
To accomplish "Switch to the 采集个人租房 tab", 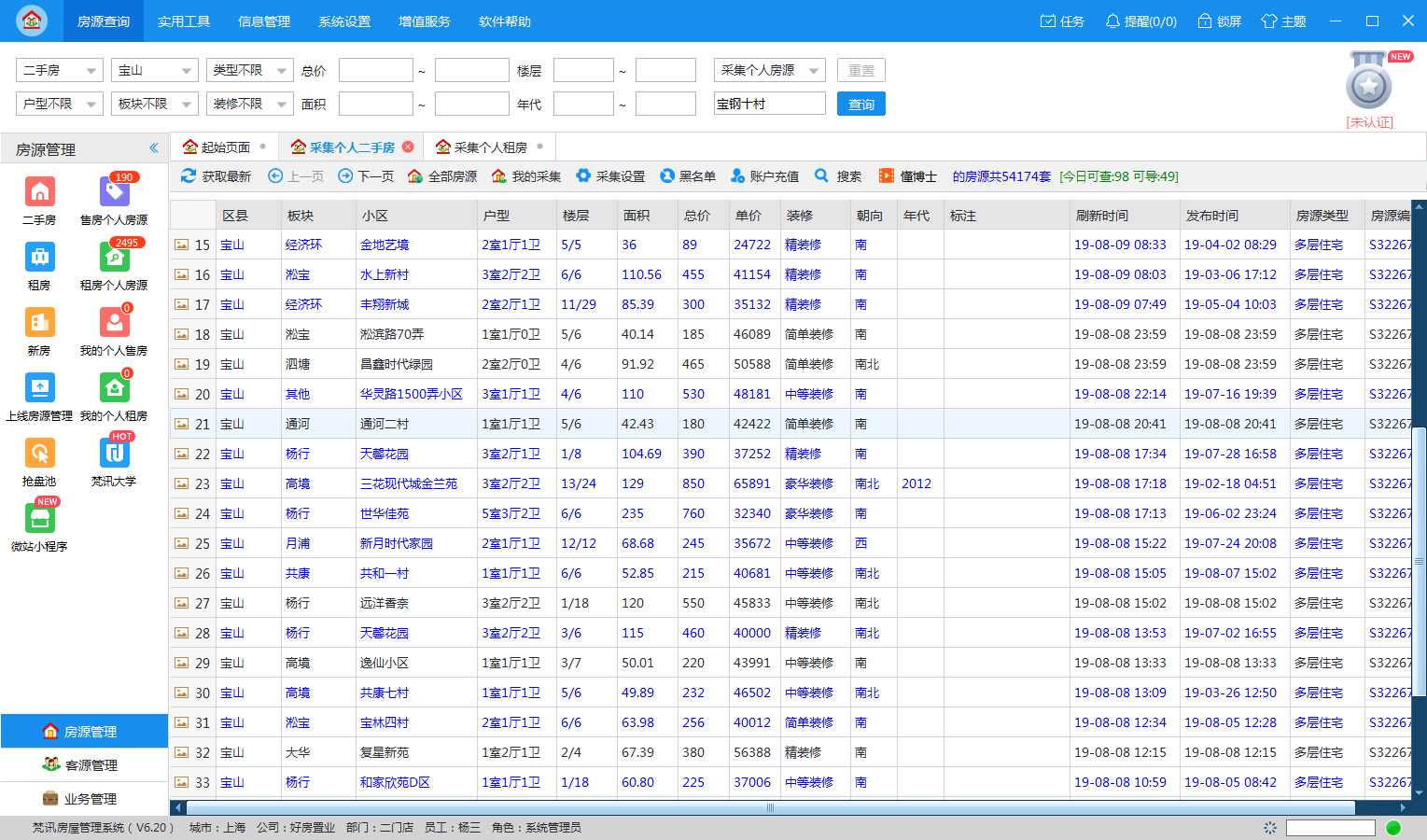I will [490, 147].
